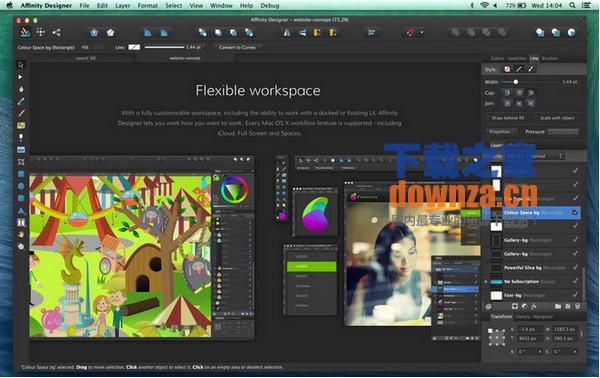Switch to the website-concept document tab
This screenshot has width=600, height=378.
pos(185,58)
